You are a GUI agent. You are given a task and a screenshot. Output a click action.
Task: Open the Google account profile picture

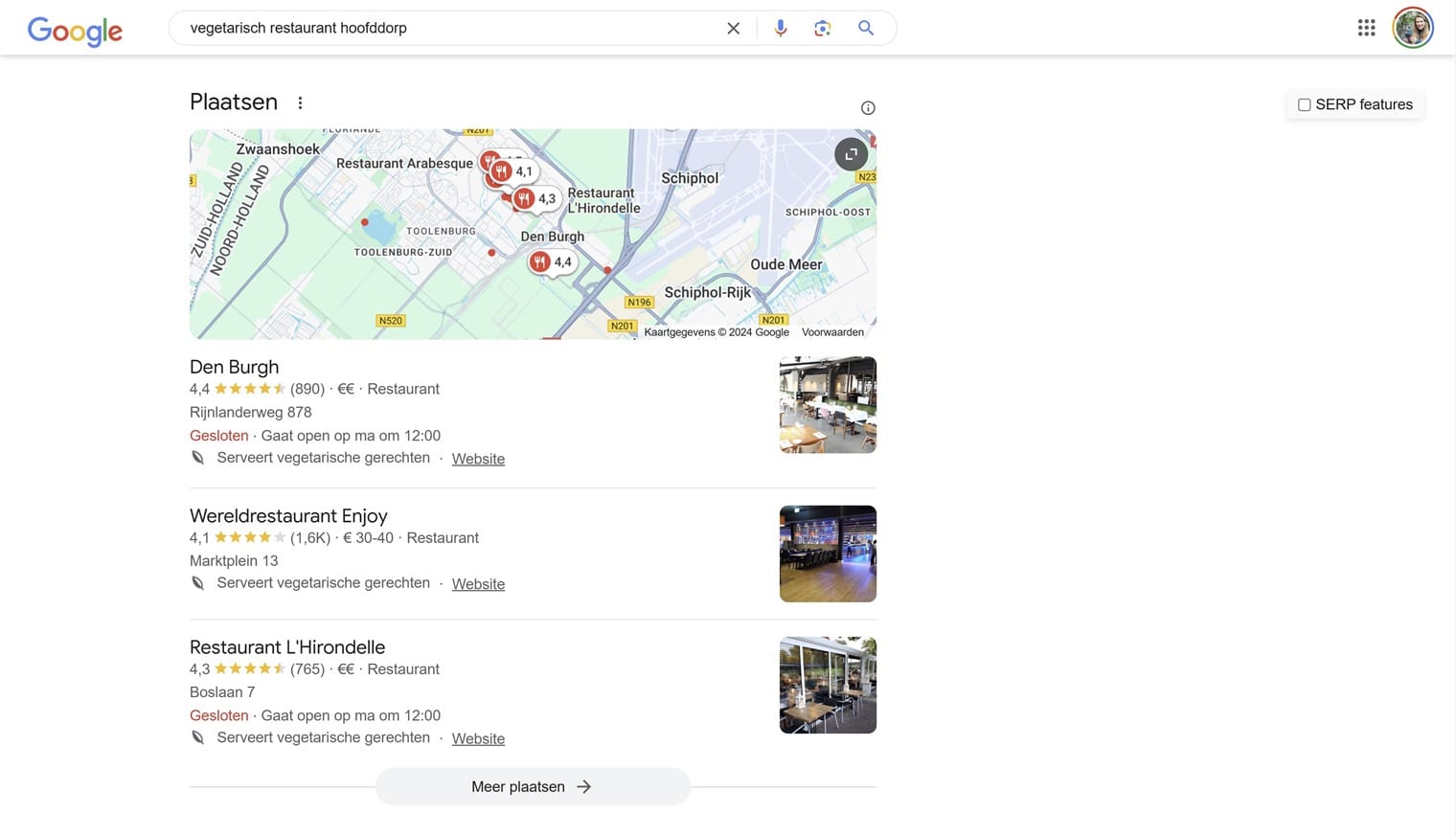(x=1413, y=28)
